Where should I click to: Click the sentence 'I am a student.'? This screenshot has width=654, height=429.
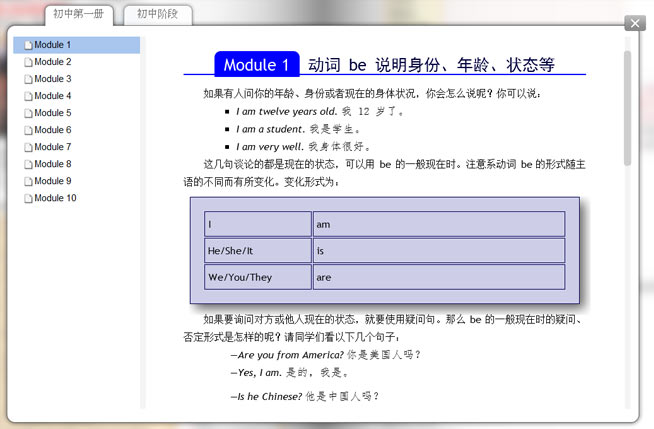[x=270, y=129]
